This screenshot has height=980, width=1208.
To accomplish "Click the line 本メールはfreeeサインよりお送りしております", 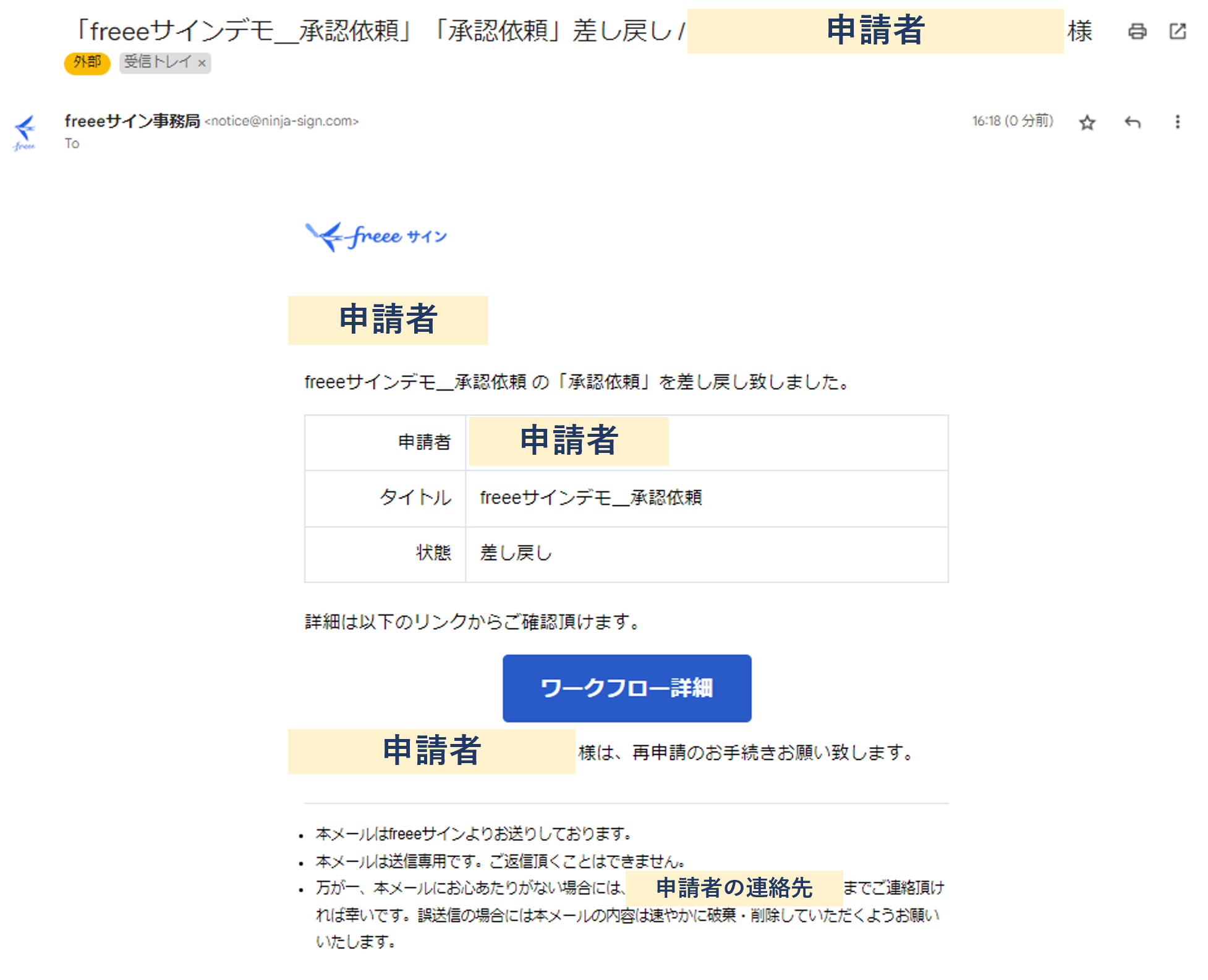I will tap(474, 834).
